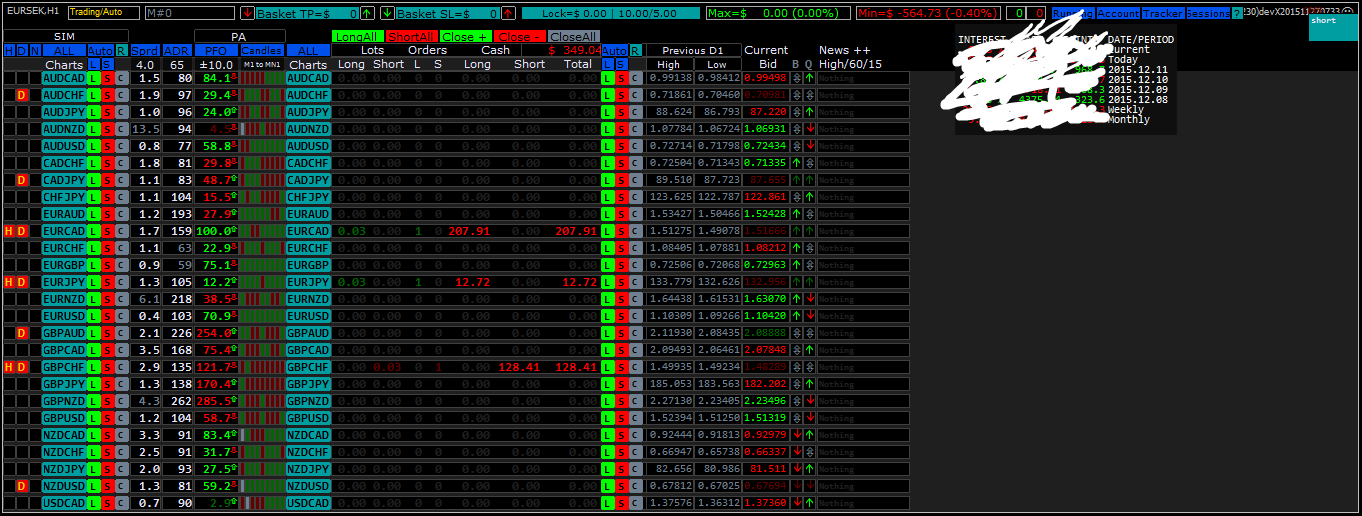Click R button beside SIM Auto

click(x=121, y=50)
